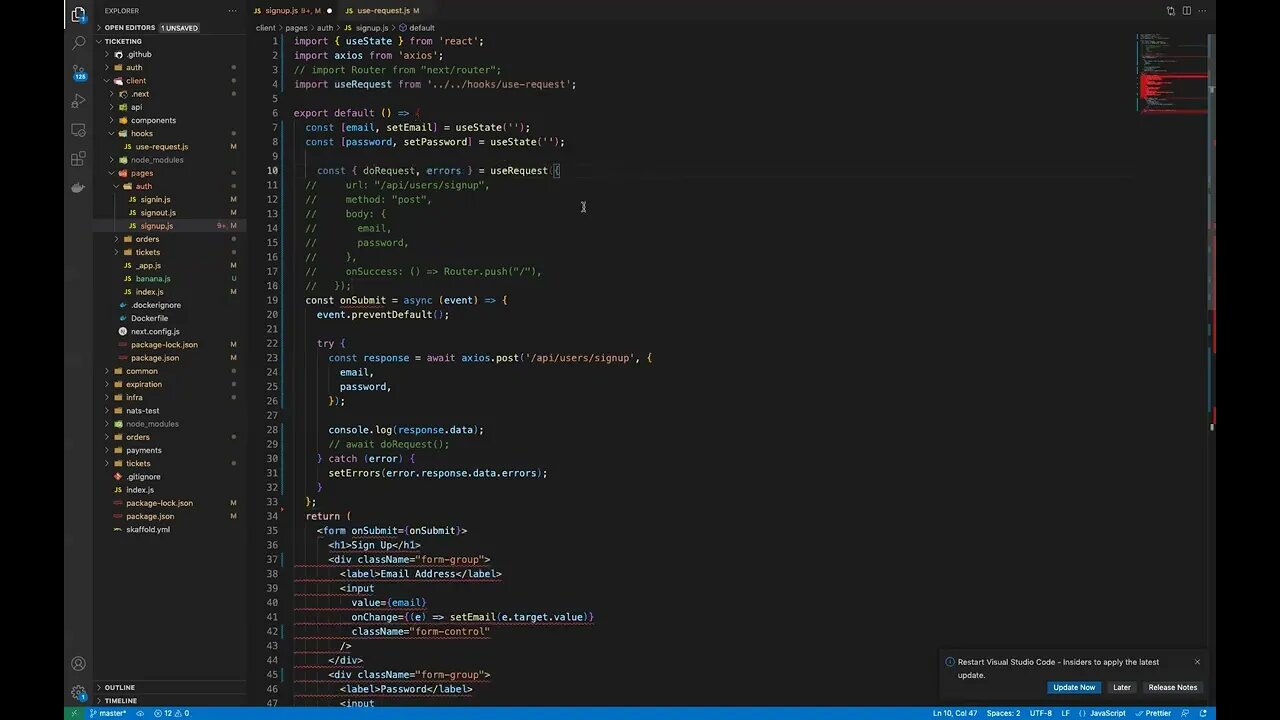The height and width of the screenshot is (720, 1280).
Task: Open the Remote Explorer icon
Action: click(78, 130)
